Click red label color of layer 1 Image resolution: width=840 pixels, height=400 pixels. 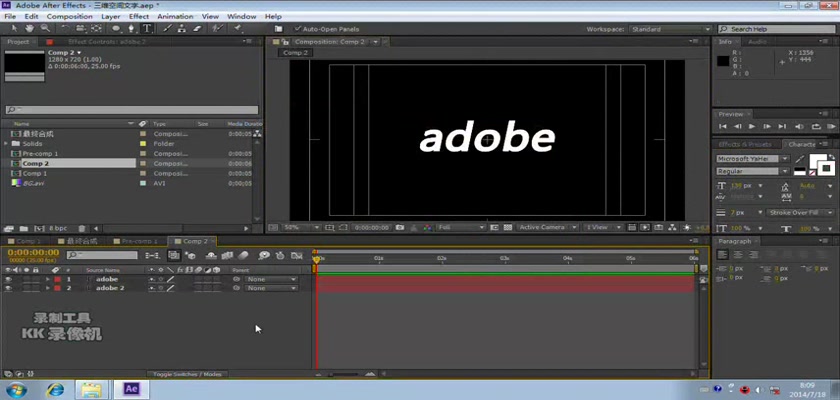(57, 280)
